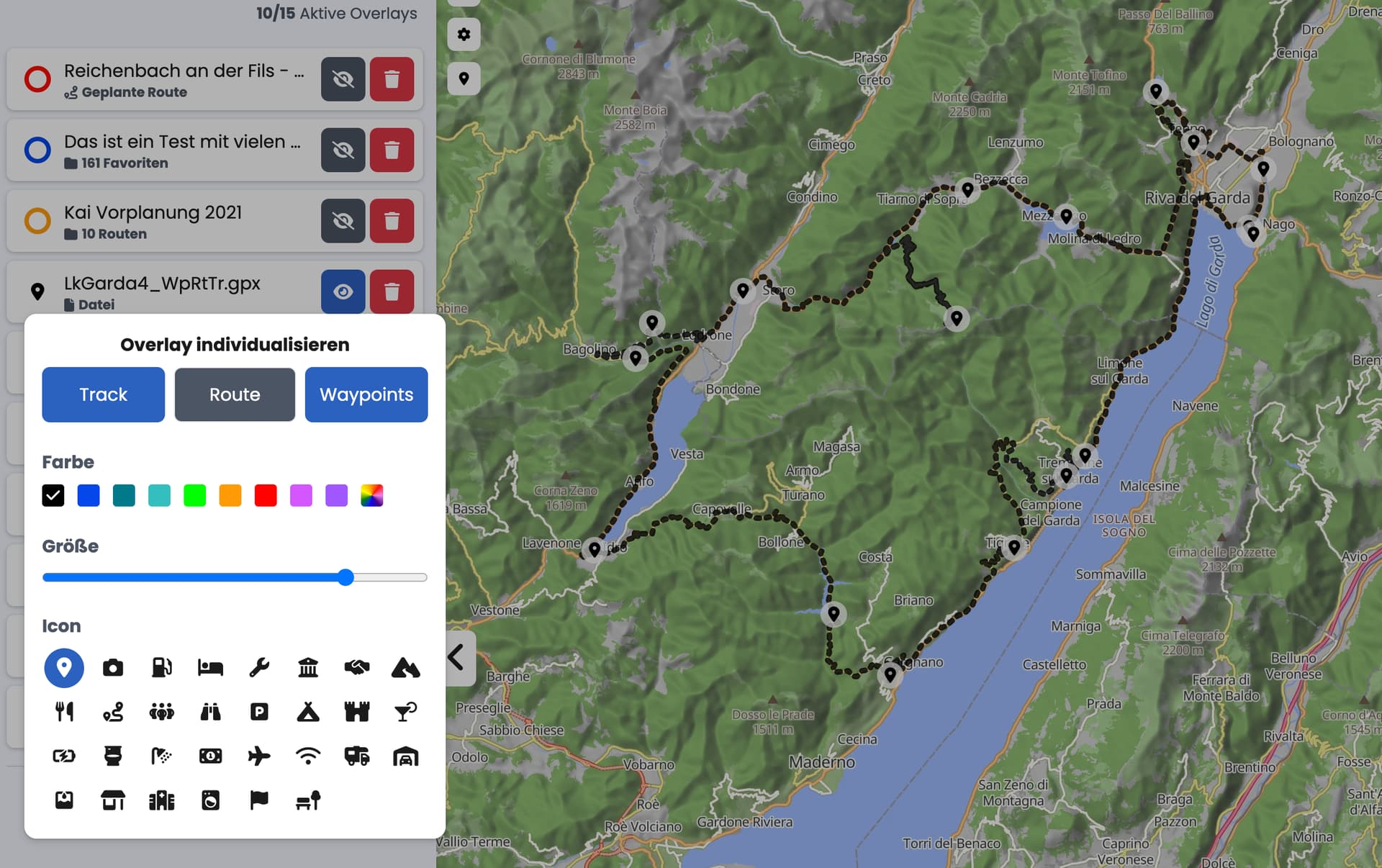This screenshot has height=868, width=1382.
Task: Delete the Reichenbach an der Fils overlay
Action: (x=392, y=79)
